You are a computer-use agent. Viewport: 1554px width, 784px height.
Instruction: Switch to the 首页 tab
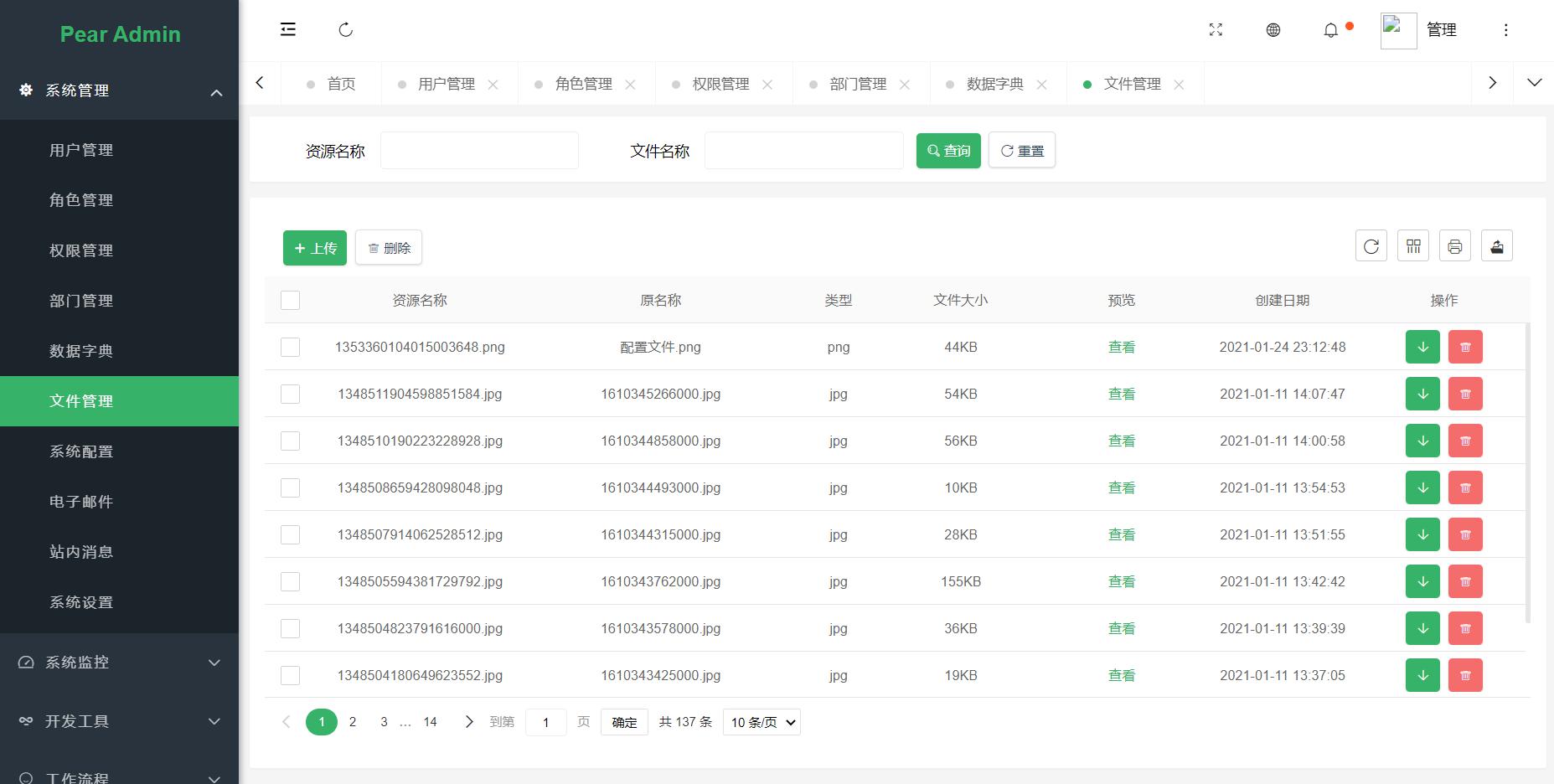[332, 84]
